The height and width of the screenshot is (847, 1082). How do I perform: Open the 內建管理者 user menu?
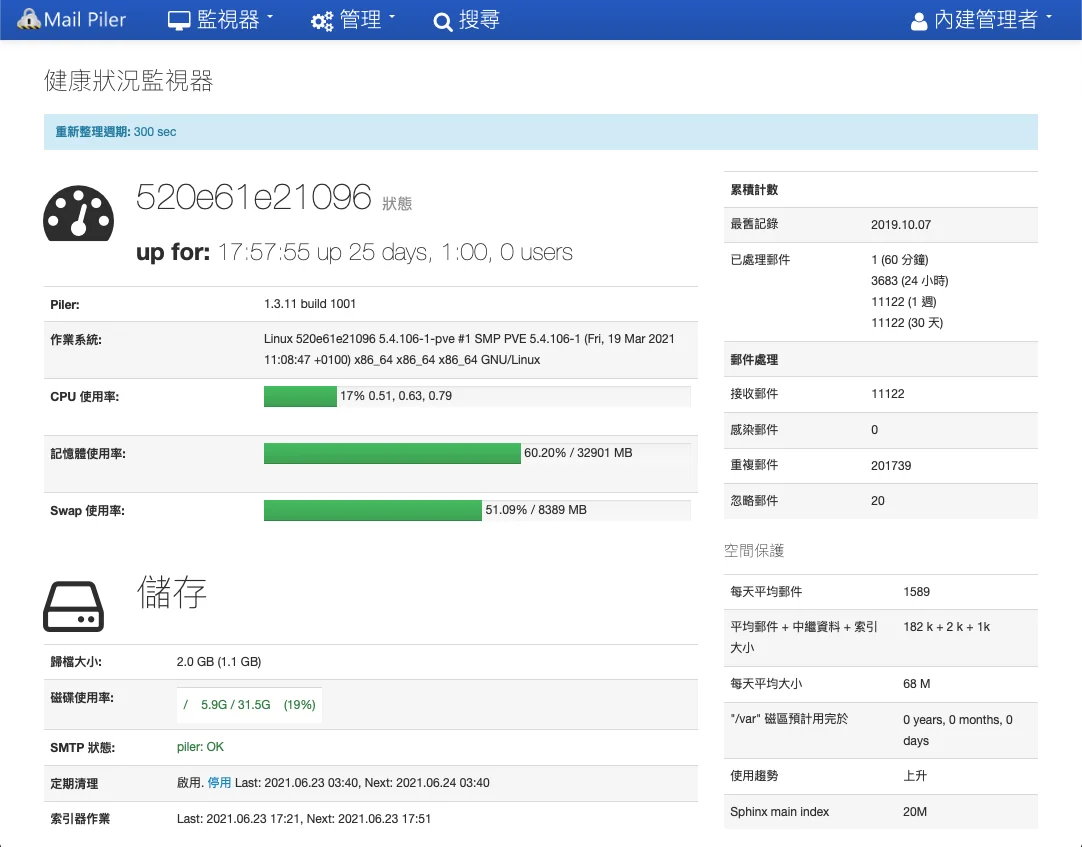981,19
